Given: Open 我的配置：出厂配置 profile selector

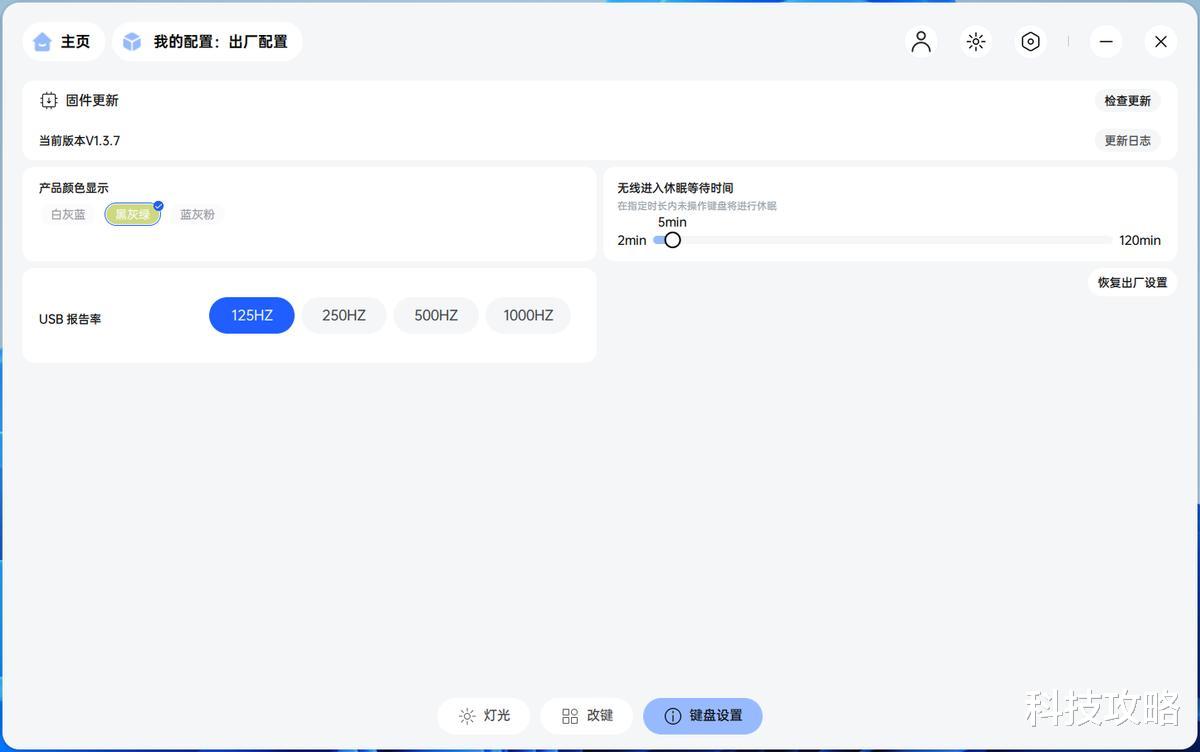Looking at the screenshot, I should 207,42.
